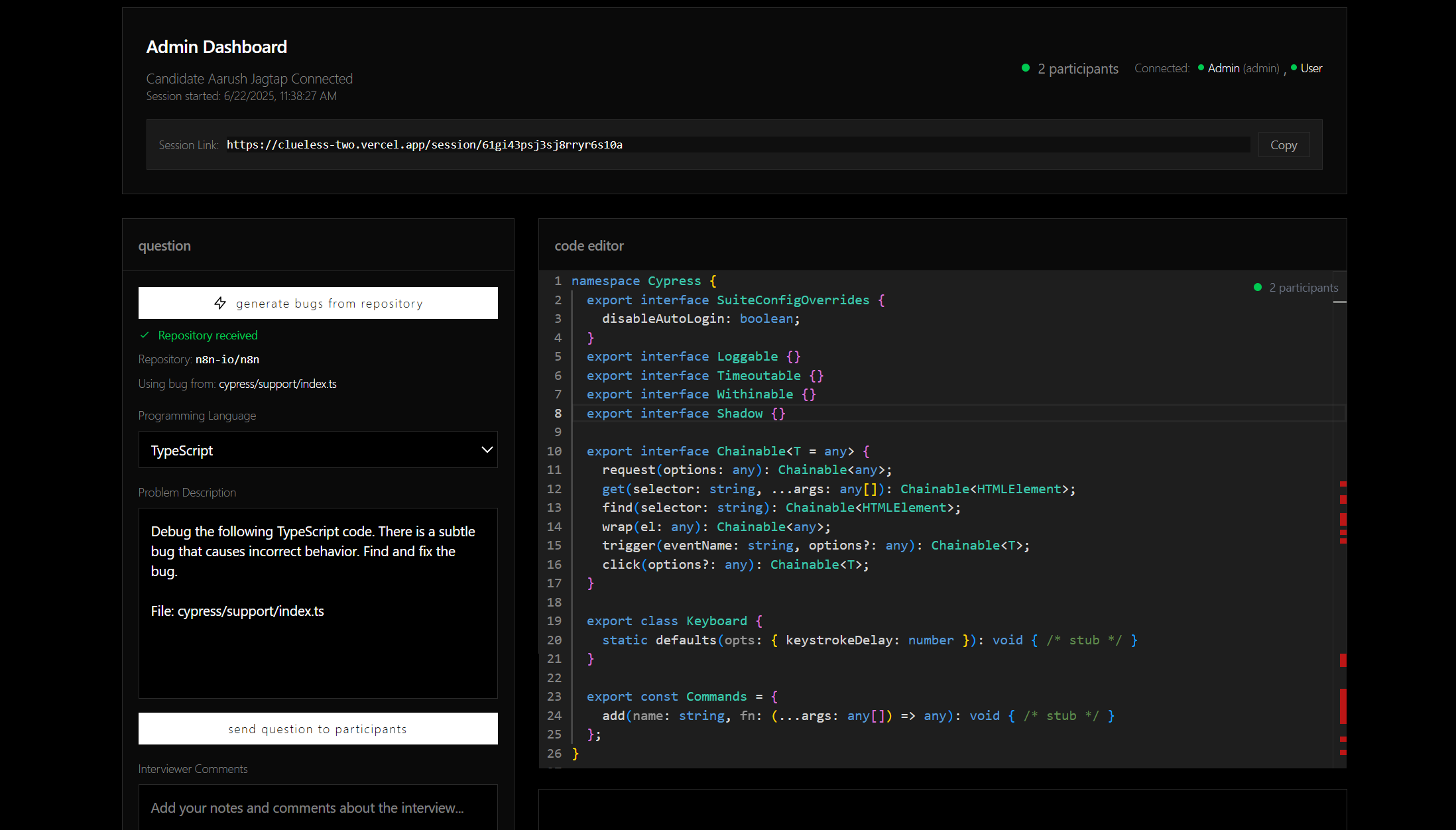Click the lightning bolt icon on generate button
The height and width of the screenshot is (830, 1456).
click(x=220, y=303)
